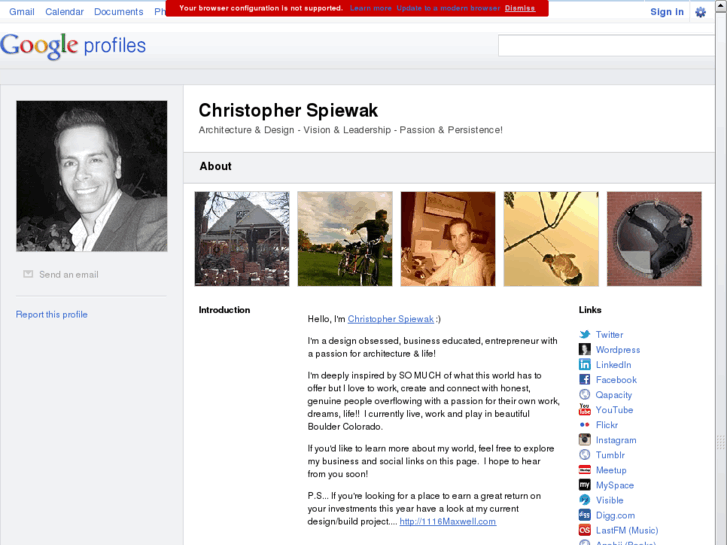Click the profile search input field
The width and height of the screenshot is (727, 545).
pos(606,45)
